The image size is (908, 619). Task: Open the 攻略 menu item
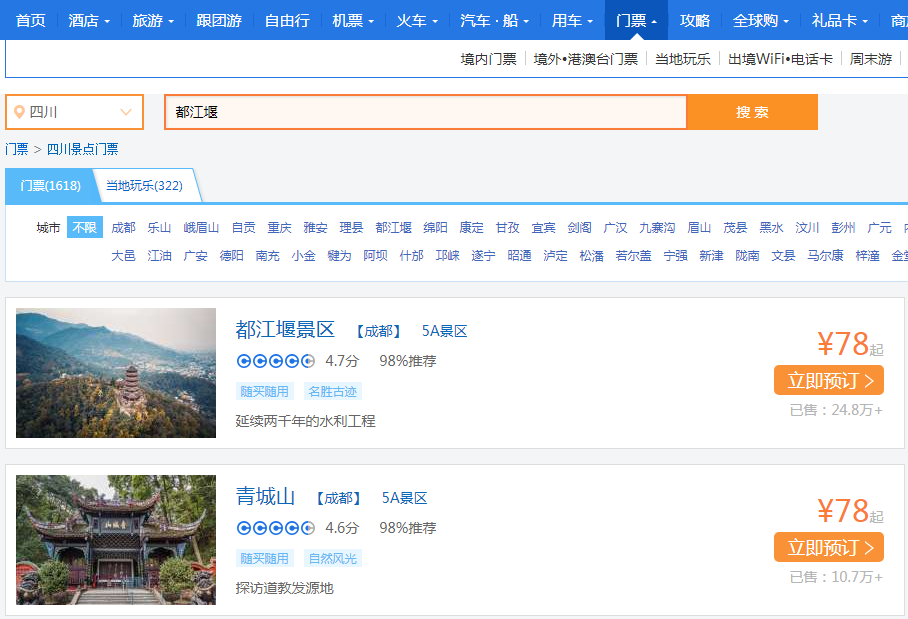(695, 19)
